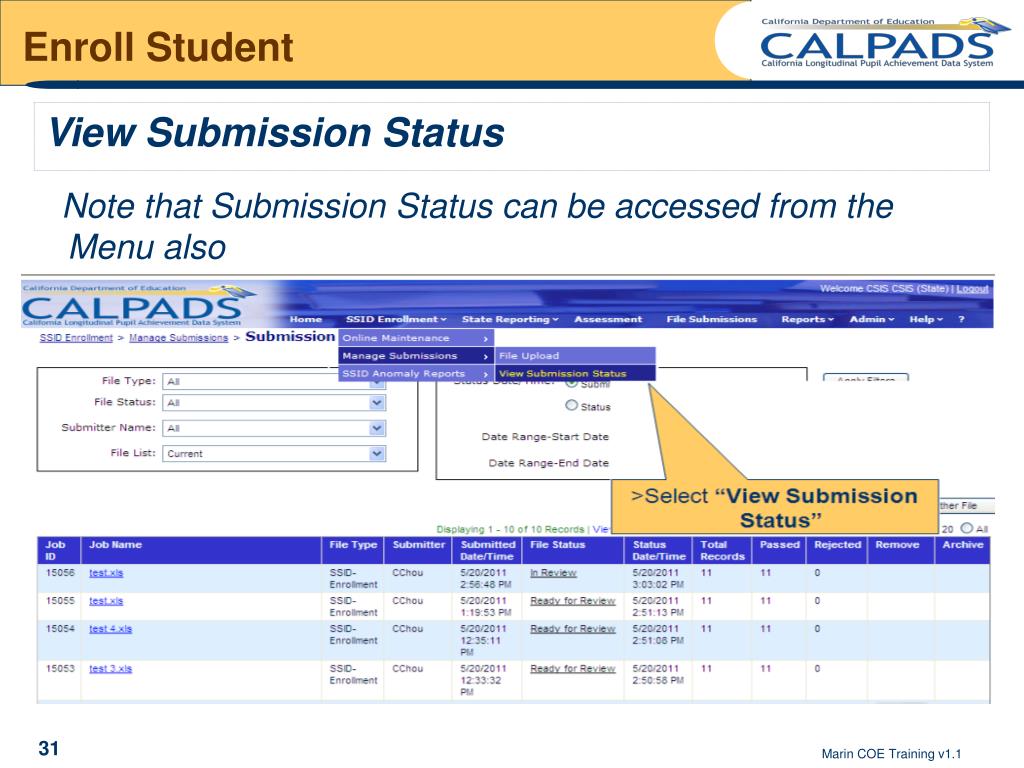Open the File Status dropdown

point(274,403)
